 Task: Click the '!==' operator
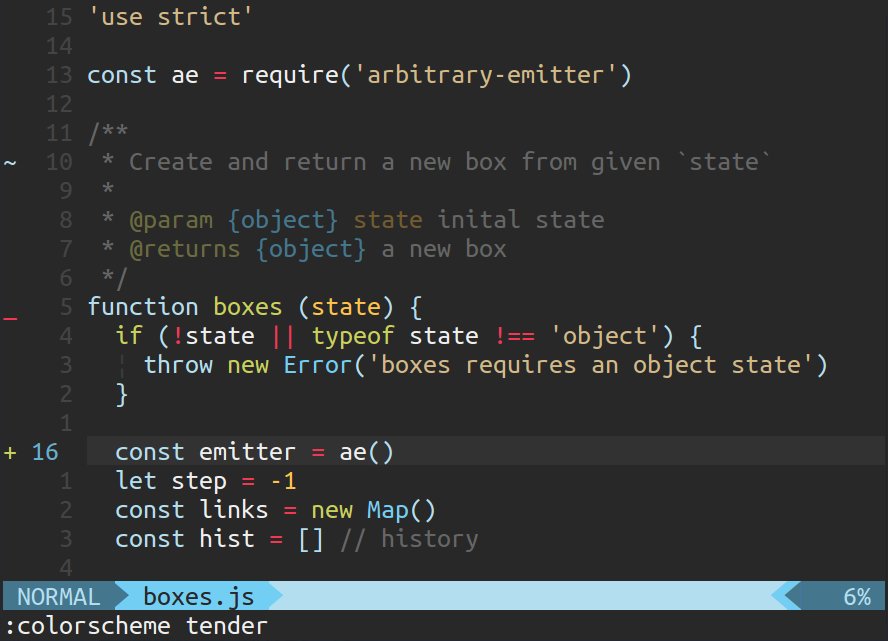pyautogui.click(x=514, y=336)
